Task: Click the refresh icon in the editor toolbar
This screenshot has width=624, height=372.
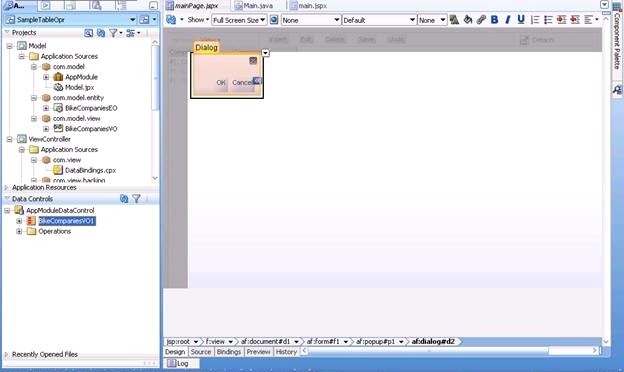Action: [171, 19]
